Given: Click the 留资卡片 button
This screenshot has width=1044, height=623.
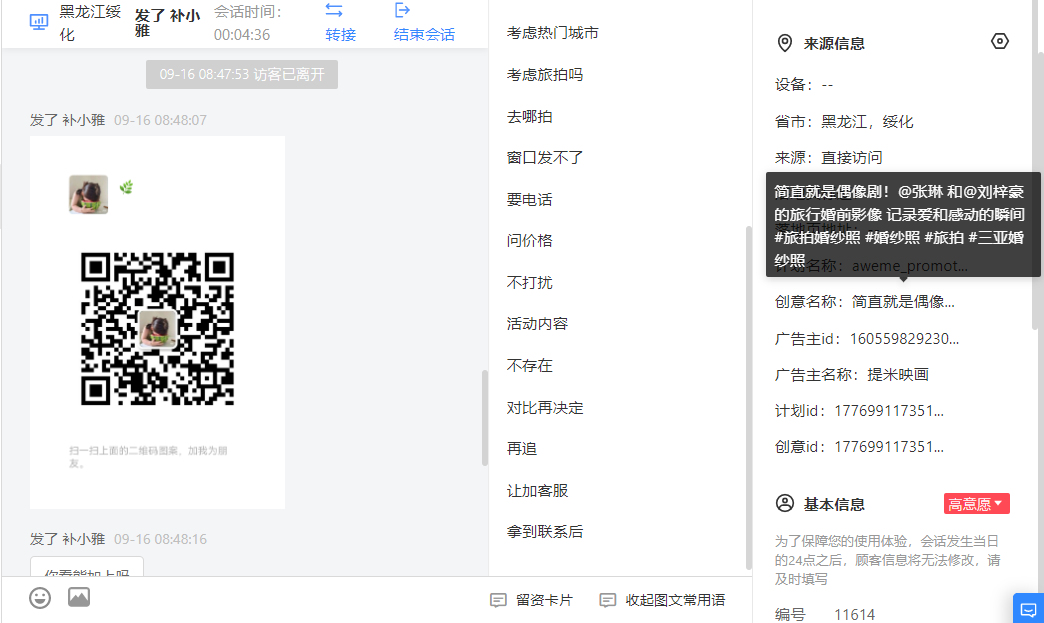Looking at the screenshot, I should [531, 600].
